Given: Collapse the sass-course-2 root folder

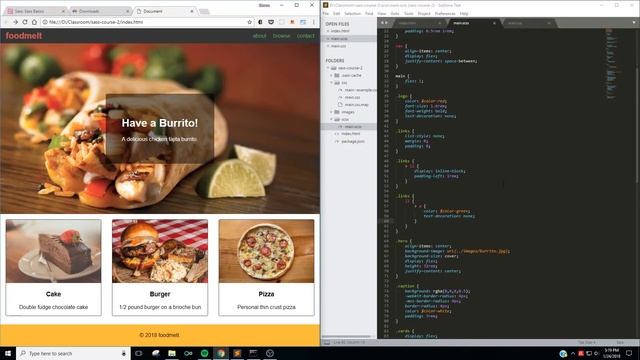Looking at the screenshot, I should 328,68.
